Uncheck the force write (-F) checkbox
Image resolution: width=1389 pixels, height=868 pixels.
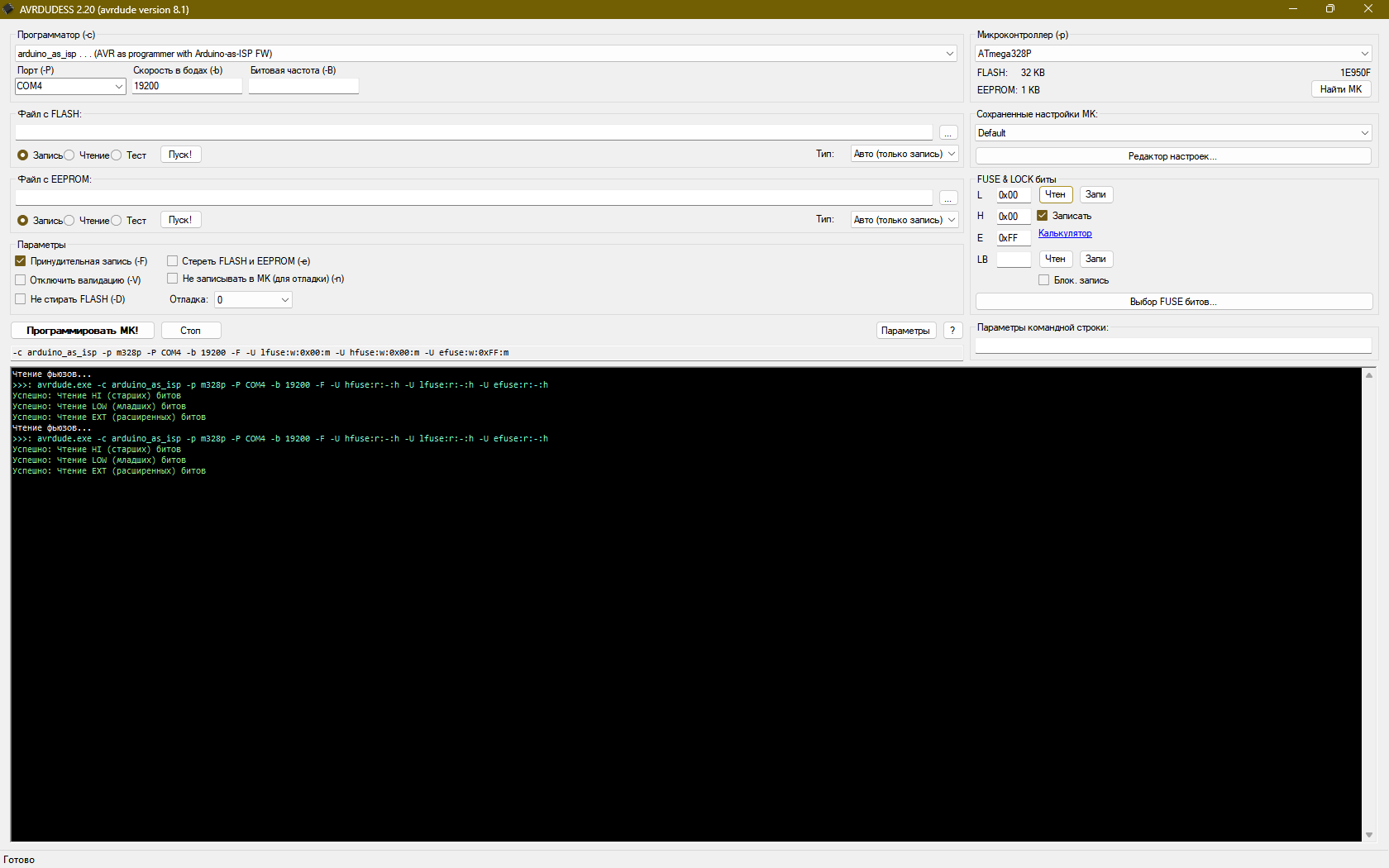pyautogui.click(x=21, y=261)
